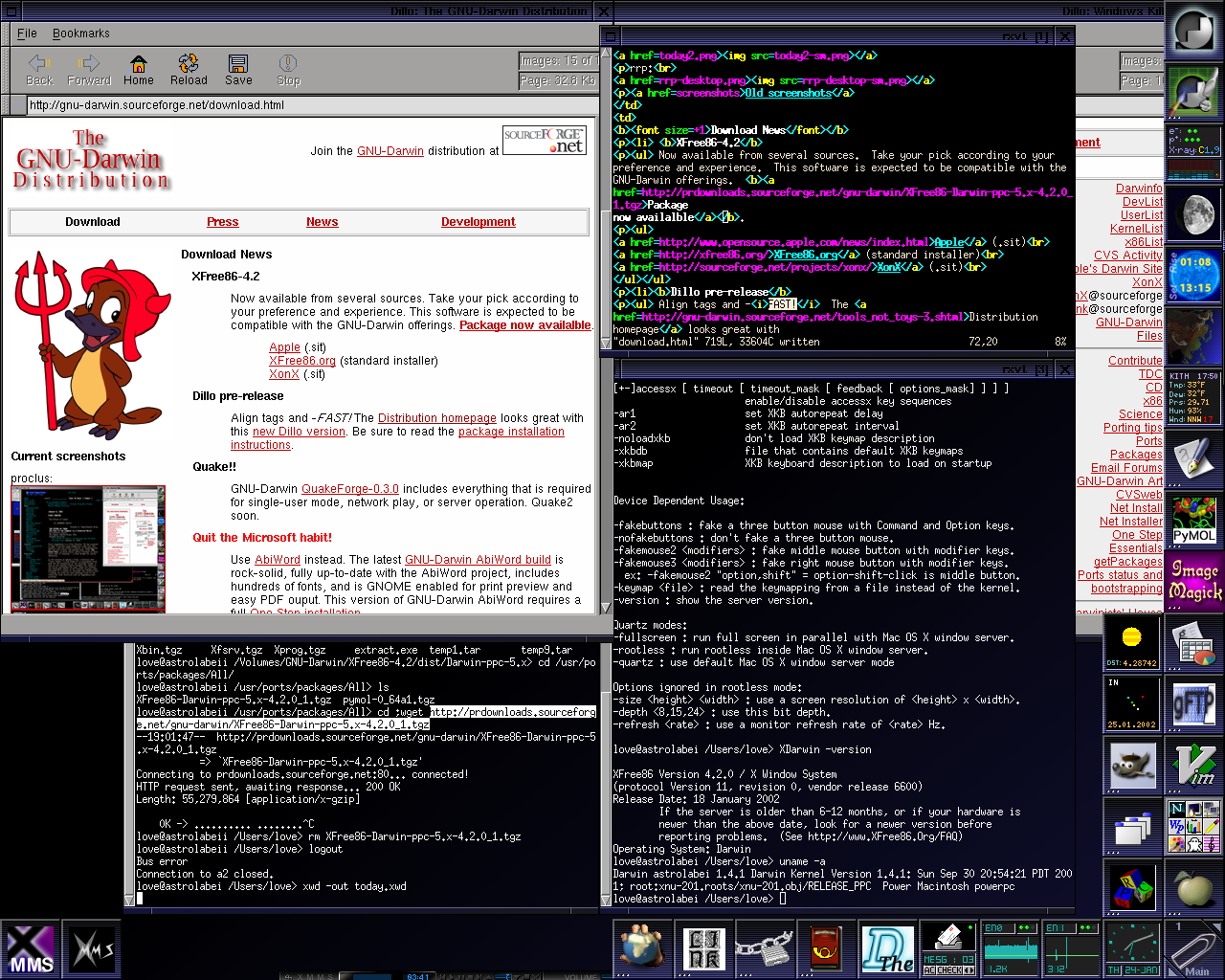This screenshot has height=980, width=1225.
Task: Launch gFTP from the dock
Action: 1194,704
